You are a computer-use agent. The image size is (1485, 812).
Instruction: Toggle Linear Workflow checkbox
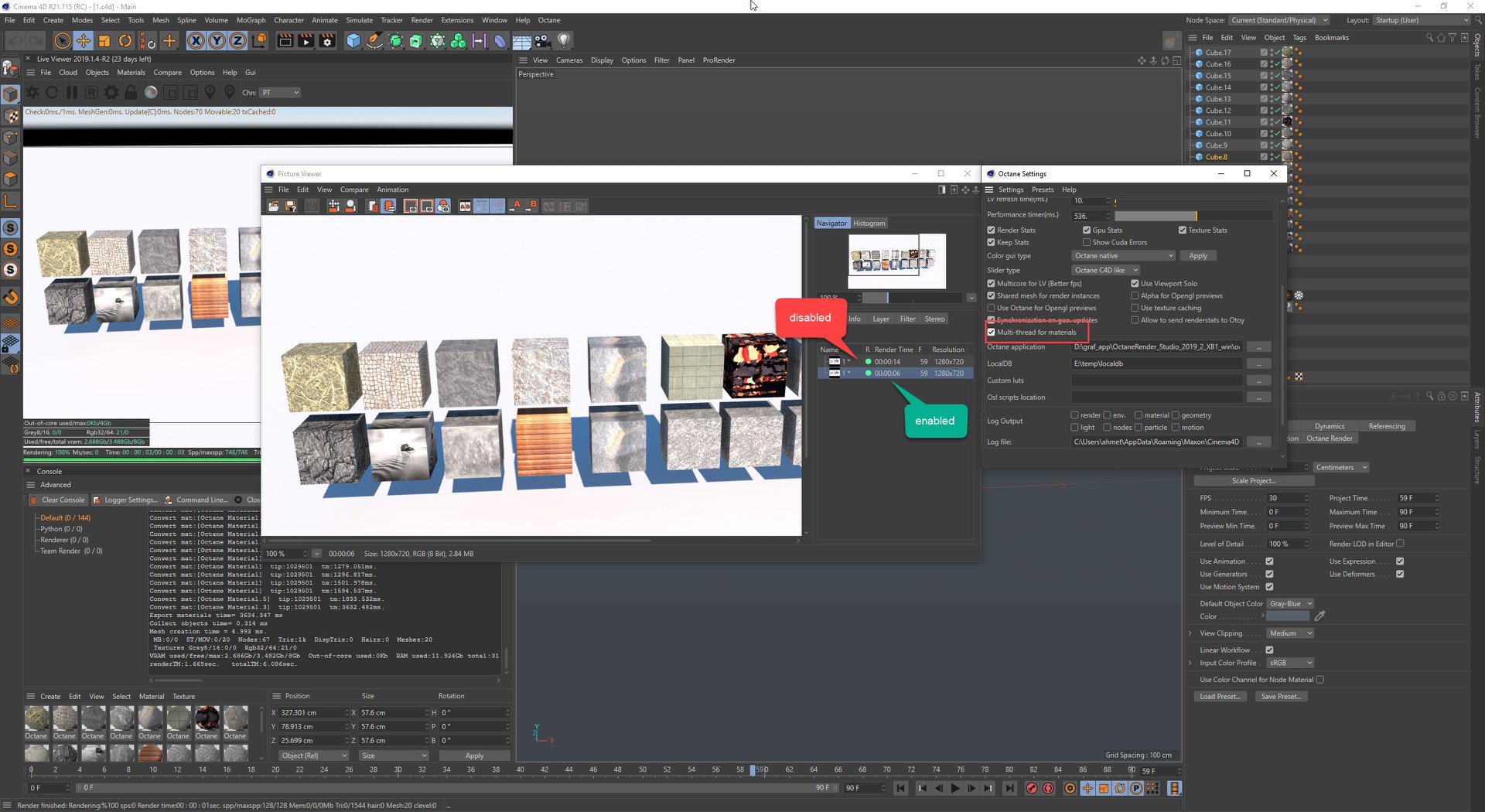(1269, 650)
